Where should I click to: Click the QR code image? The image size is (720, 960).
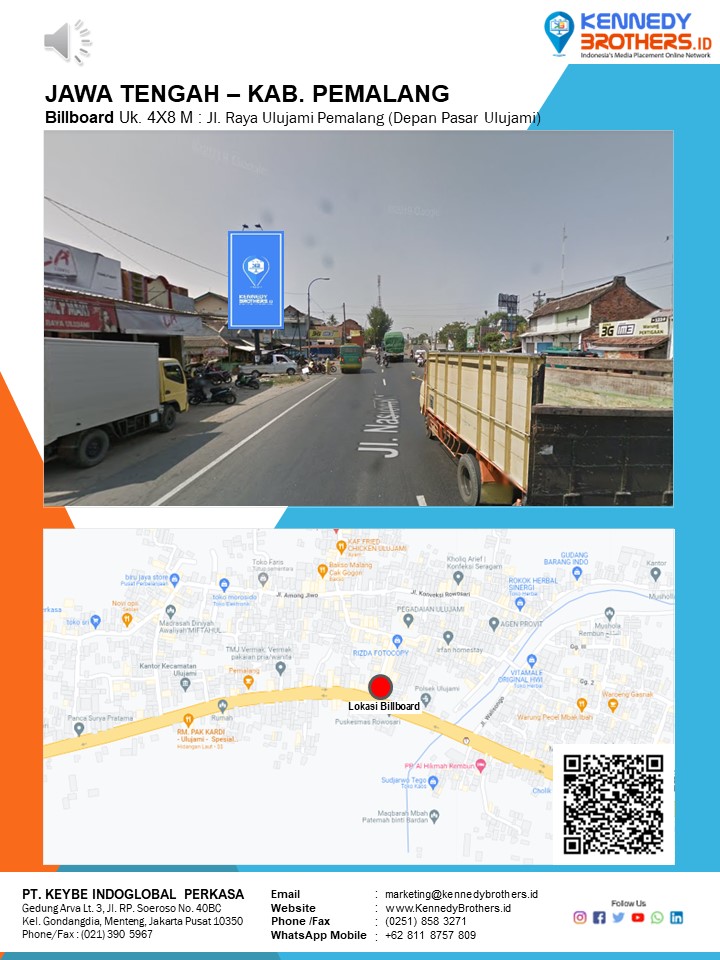pos(613,804)
